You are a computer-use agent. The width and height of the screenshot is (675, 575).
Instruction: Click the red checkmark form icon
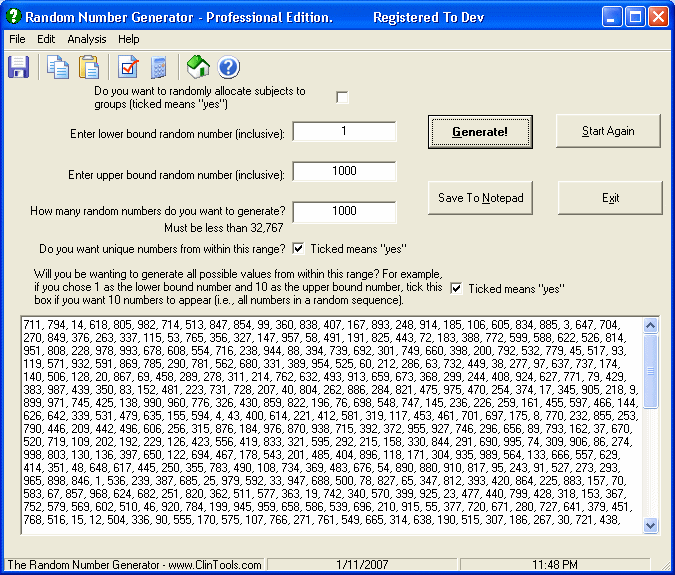[x=128, y=67]
